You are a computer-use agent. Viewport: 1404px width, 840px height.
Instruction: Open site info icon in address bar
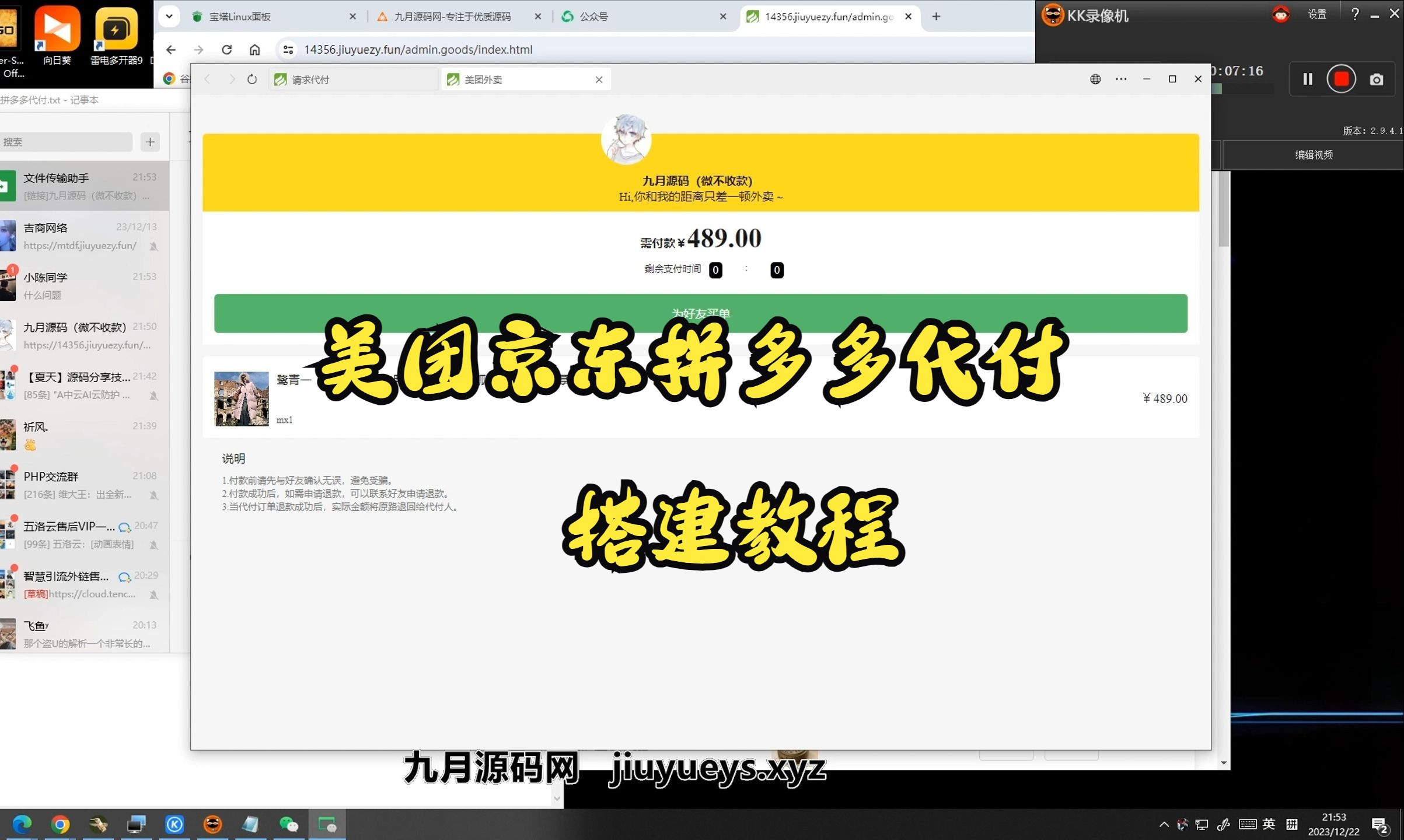point(288,50)
